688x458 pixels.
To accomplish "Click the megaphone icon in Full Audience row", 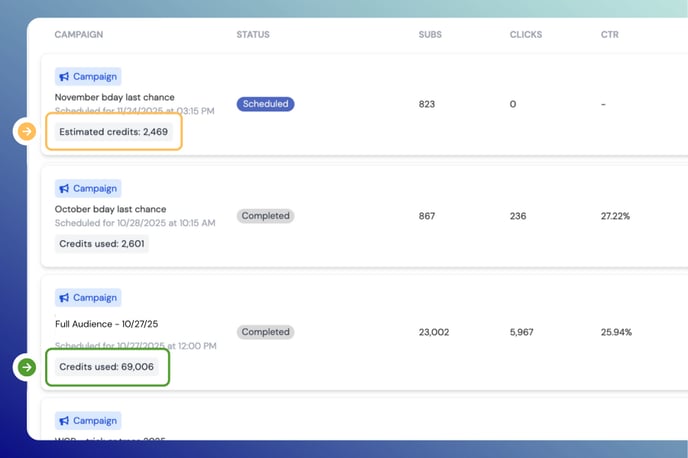I will [64, 298].
